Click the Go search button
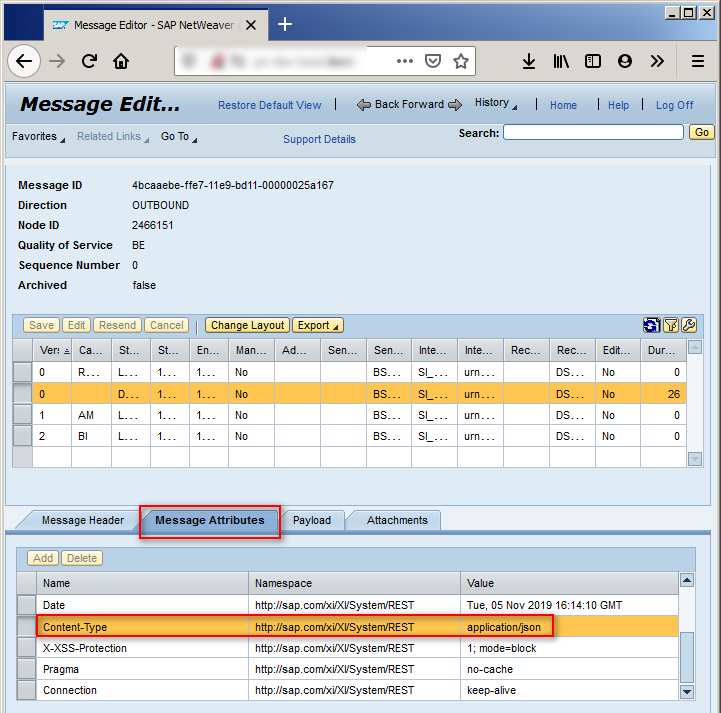The image size is (721, 713). pyautogui.click(x=702, y=132)
